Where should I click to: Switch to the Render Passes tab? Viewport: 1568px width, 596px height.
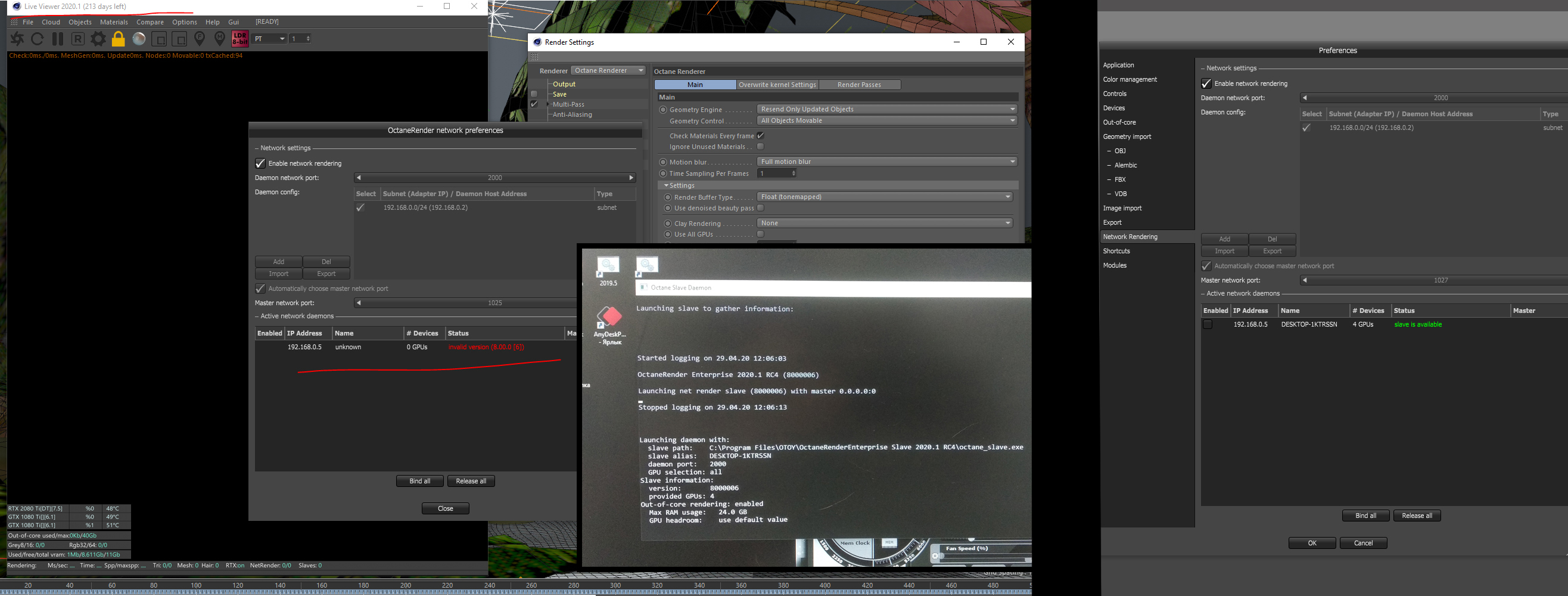[860, 85]
